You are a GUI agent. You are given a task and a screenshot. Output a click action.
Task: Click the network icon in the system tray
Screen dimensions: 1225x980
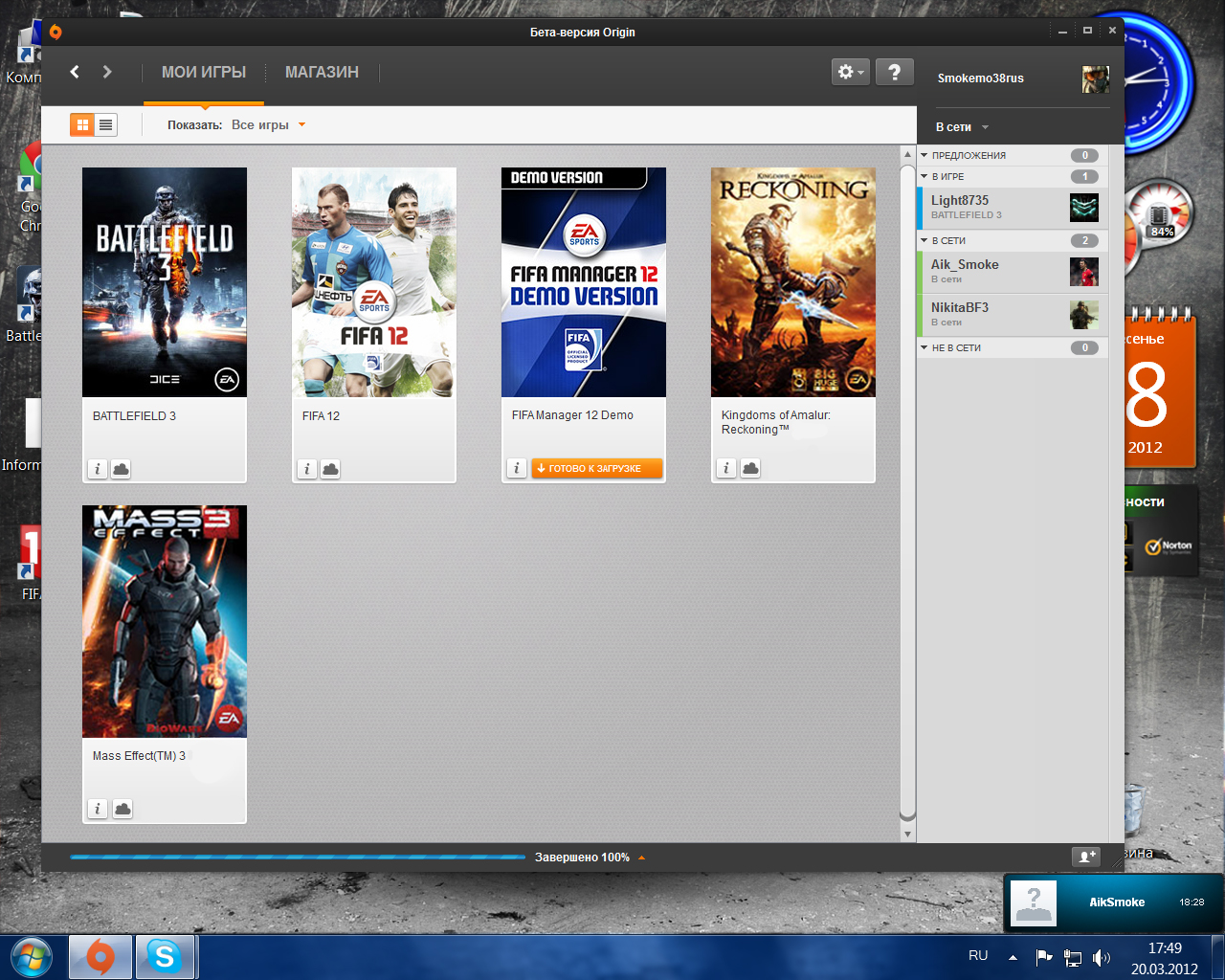tap(1073, 957)
